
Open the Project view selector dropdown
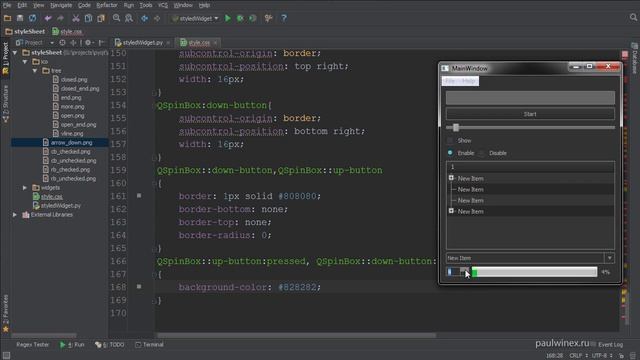(35, 42)
